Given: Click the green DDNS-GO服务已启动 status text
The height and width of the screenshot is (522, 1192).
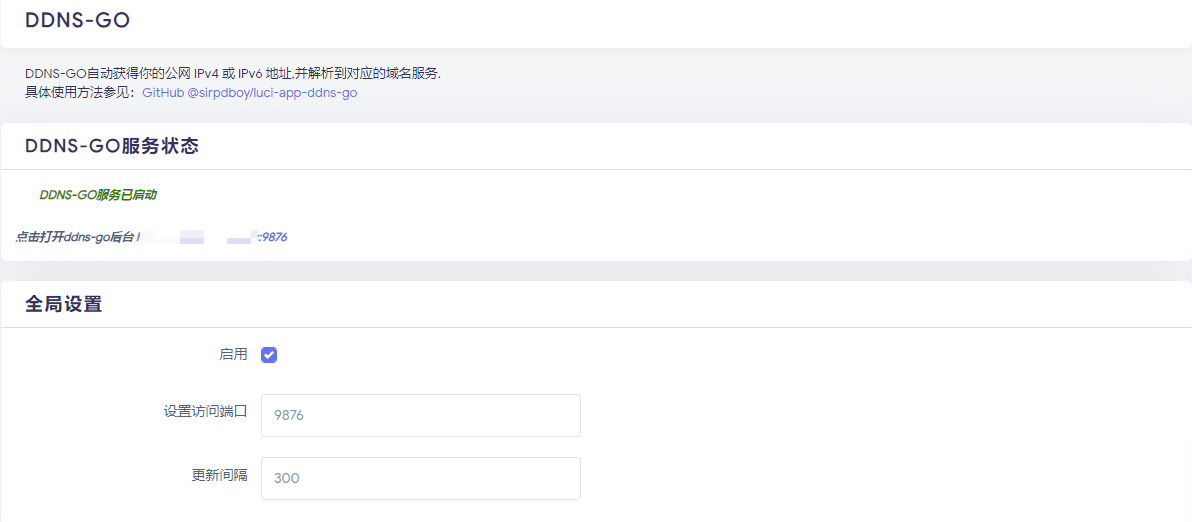Looking at the screenshot, I should pyautogui.click(x=97, y=195).
